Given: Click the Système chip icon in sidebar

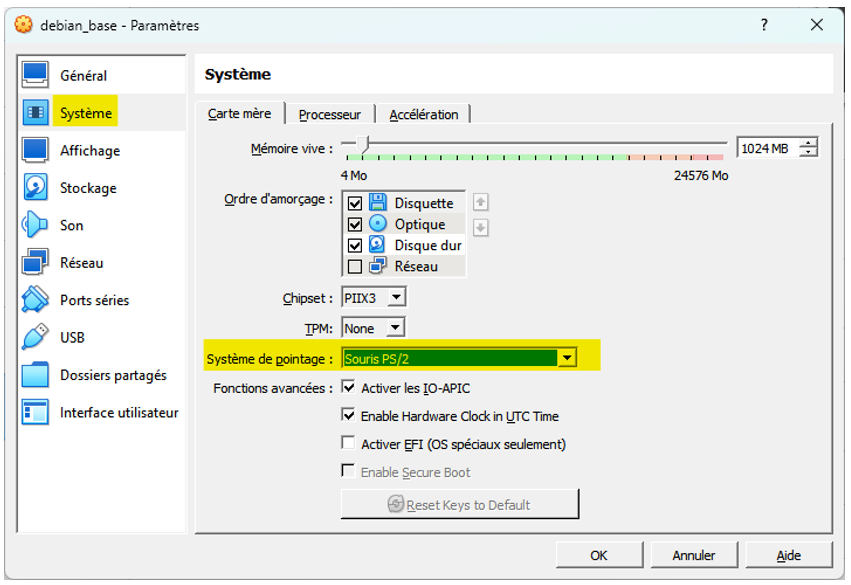Looking at the screenshot, I should click(x=35, y=112).
